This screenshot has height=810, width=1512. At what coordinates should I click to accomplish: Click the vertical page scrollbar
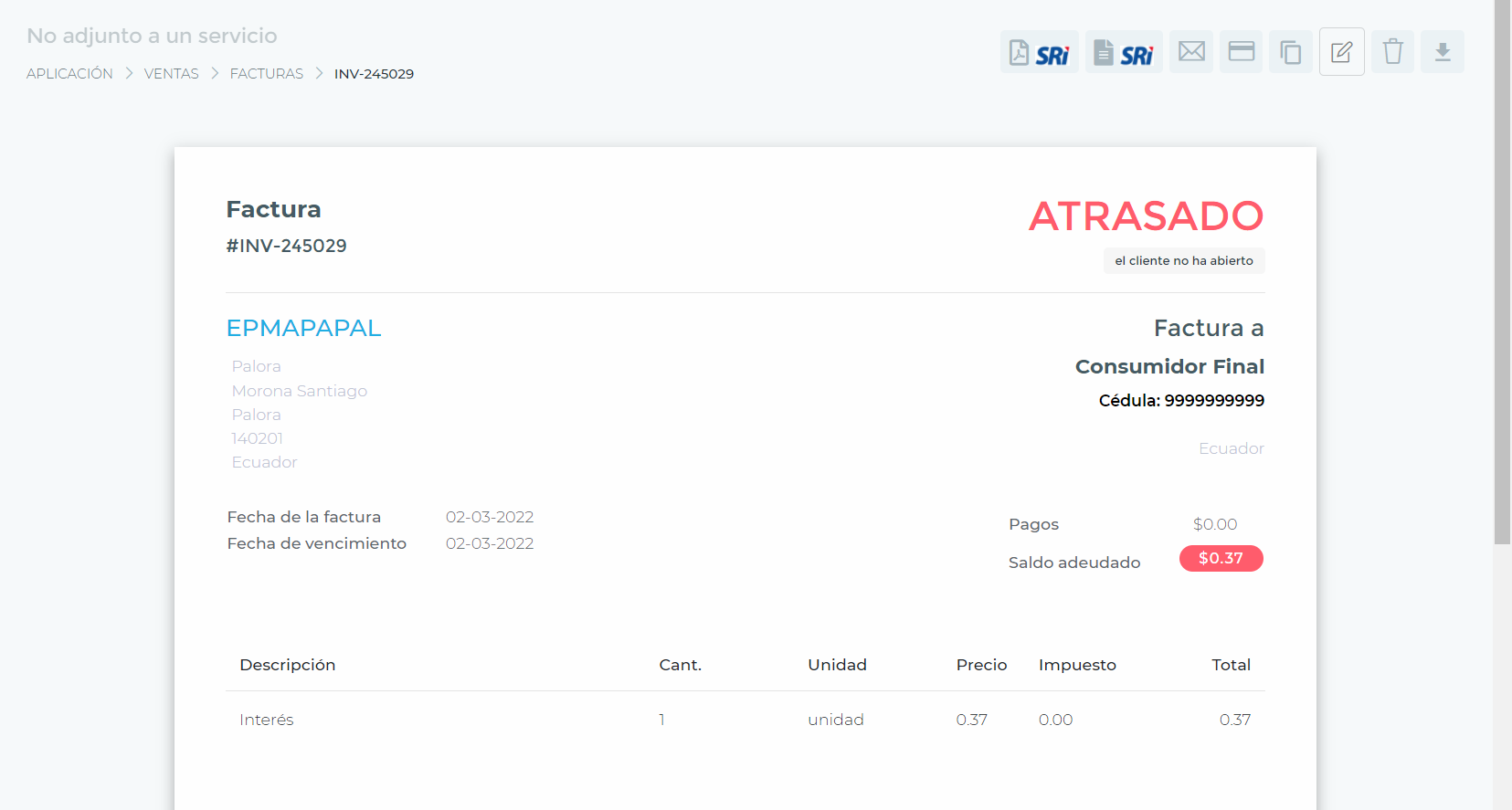pos(1502,274)
